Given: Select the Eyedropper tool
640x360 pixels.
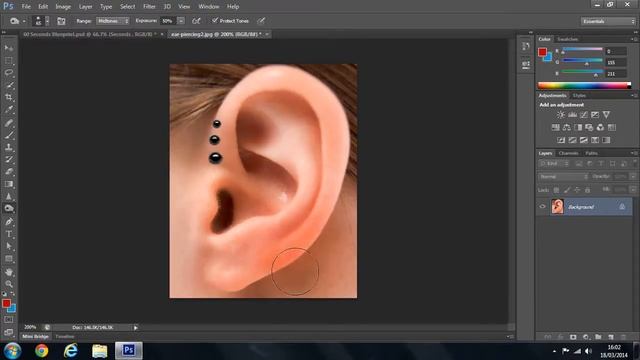Looking at the screenshot, I should pos(9,110).
